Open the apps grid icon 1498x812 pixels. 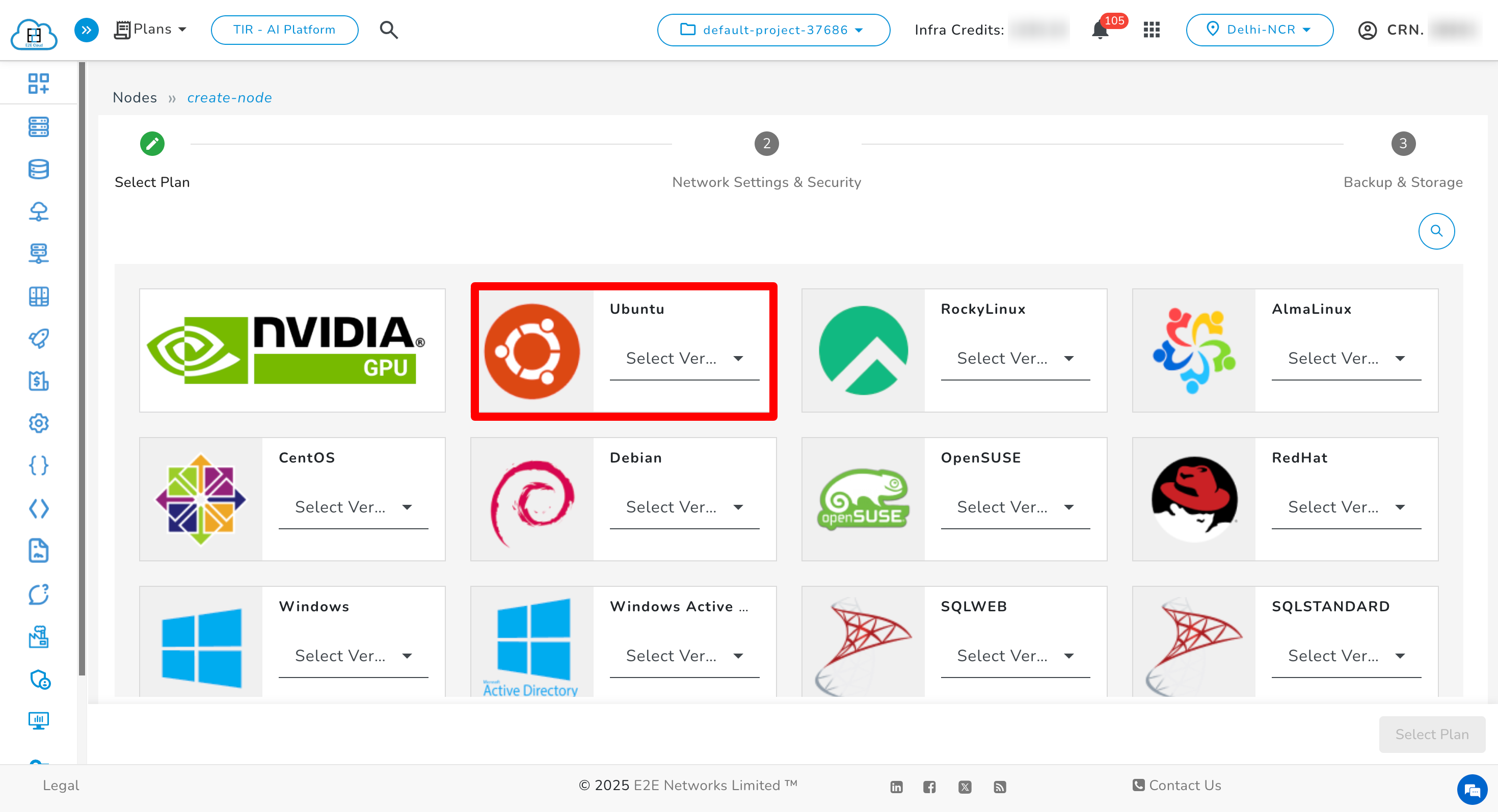[x=1152, y=30]
